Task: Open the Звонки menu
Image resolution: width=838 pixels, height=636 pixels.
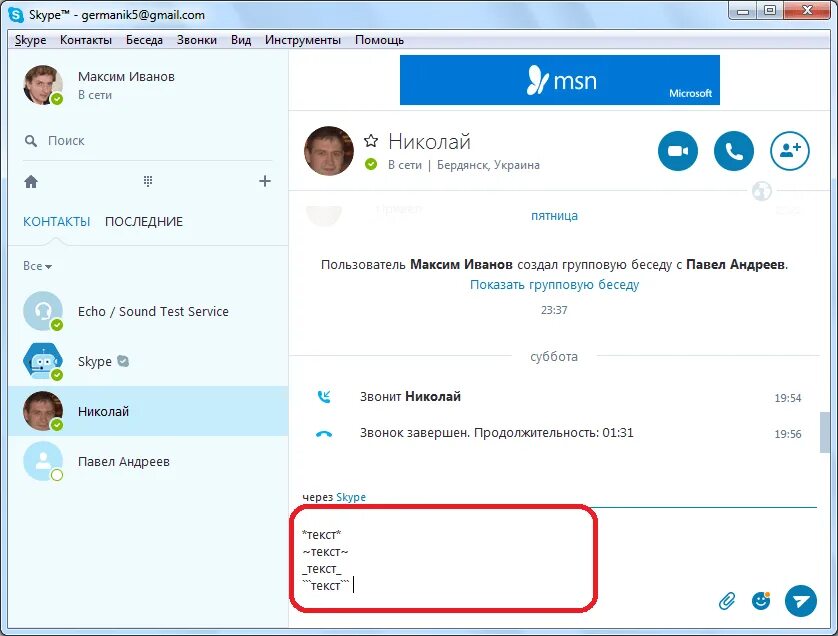Action: (197, 40)
